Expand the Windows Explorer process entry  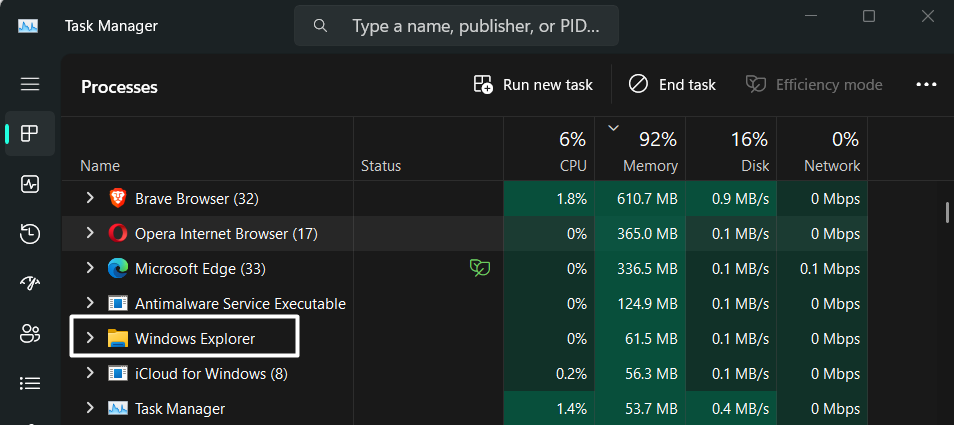click(x=90, y=338)
